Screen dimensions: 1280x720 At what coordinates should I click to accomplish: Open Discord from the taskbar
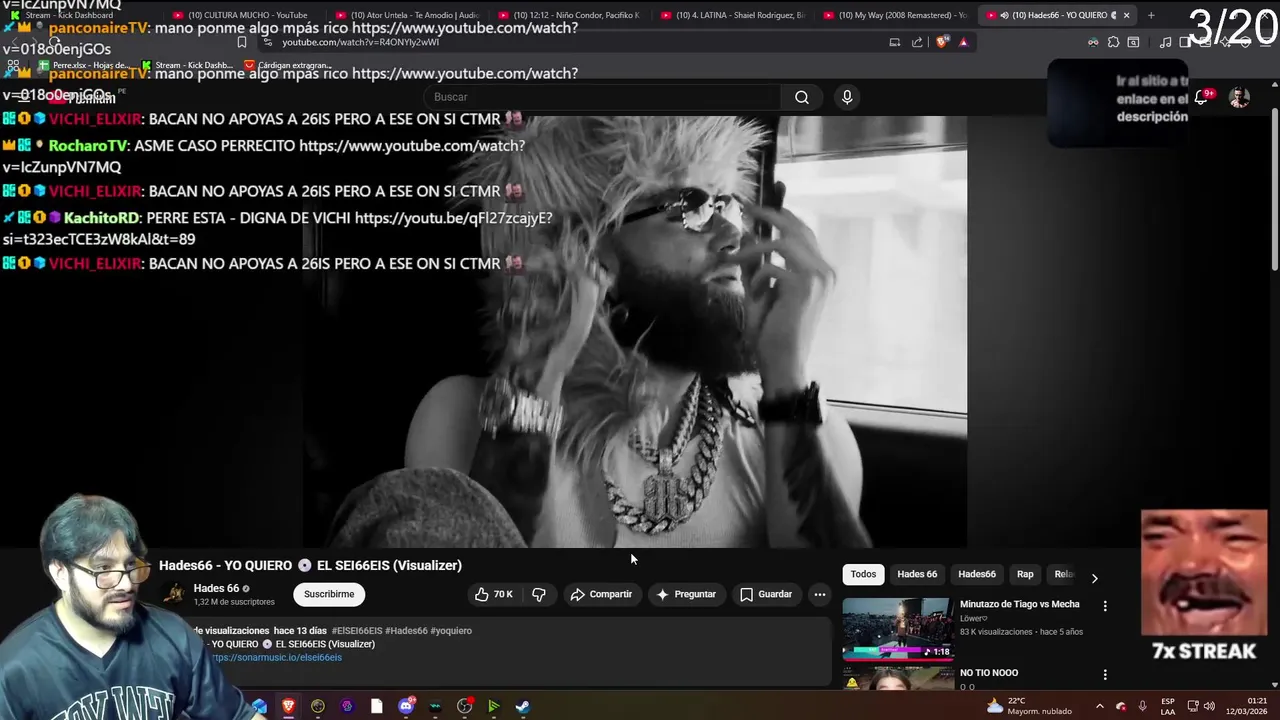406,706
